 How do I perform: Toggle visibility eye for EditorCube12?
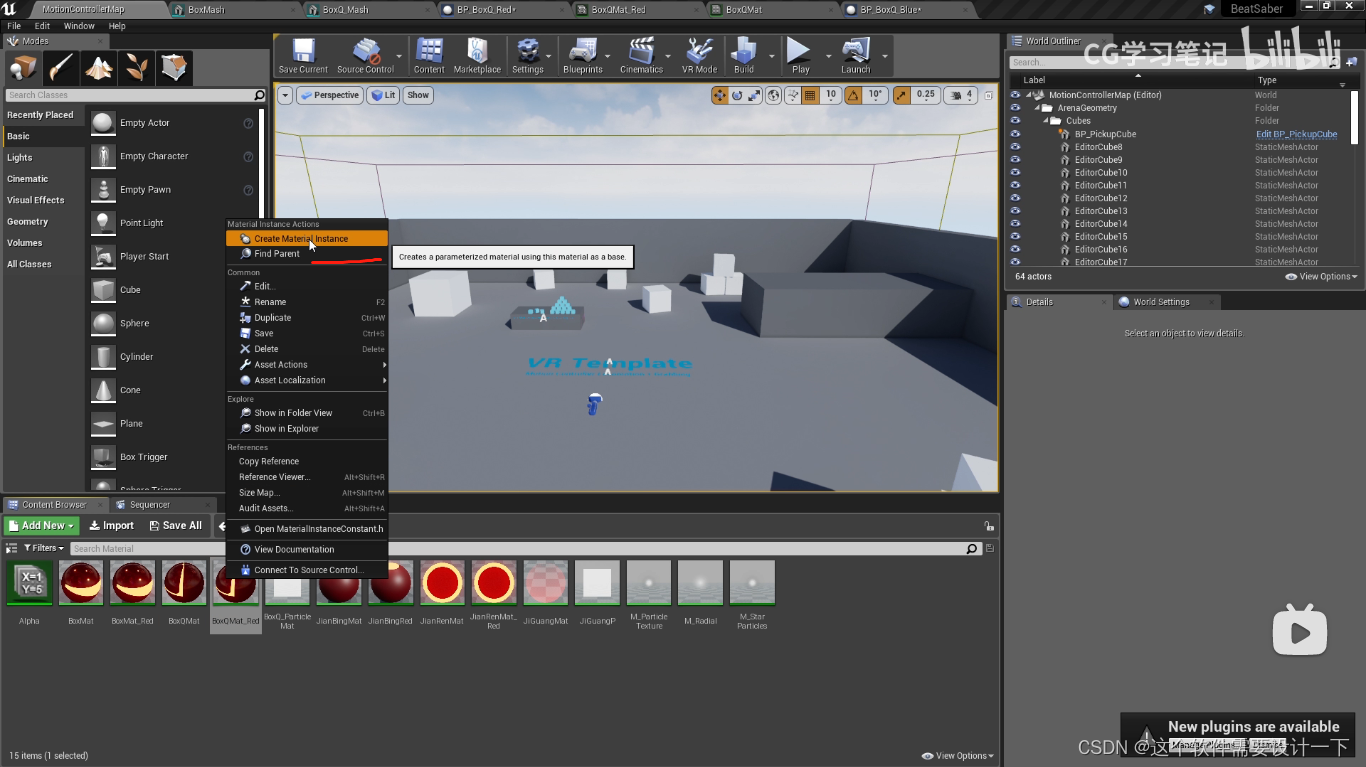[x=1015, y=198]
